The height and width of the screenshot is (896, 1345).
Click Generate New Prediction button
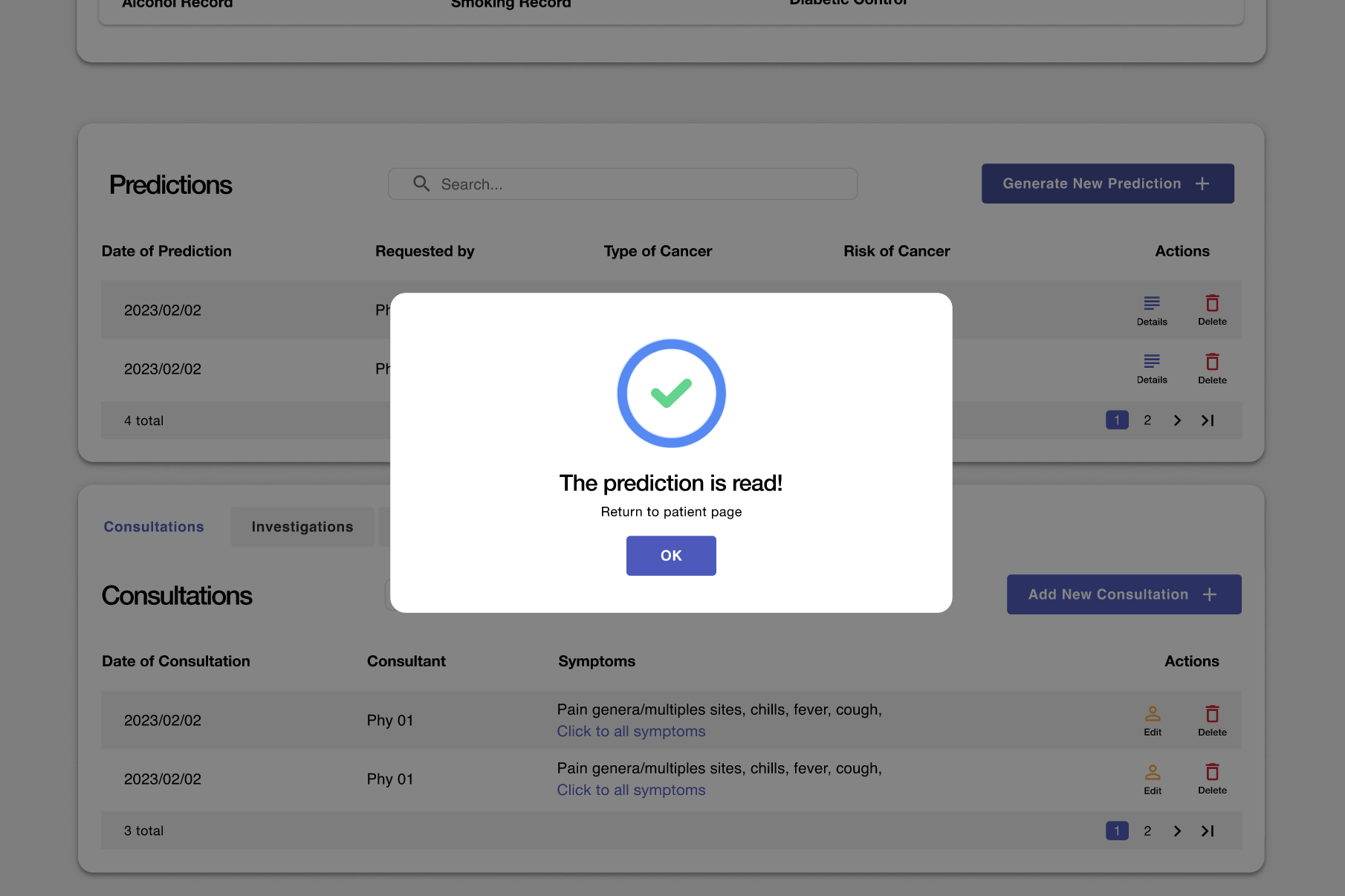[1106, 184]
